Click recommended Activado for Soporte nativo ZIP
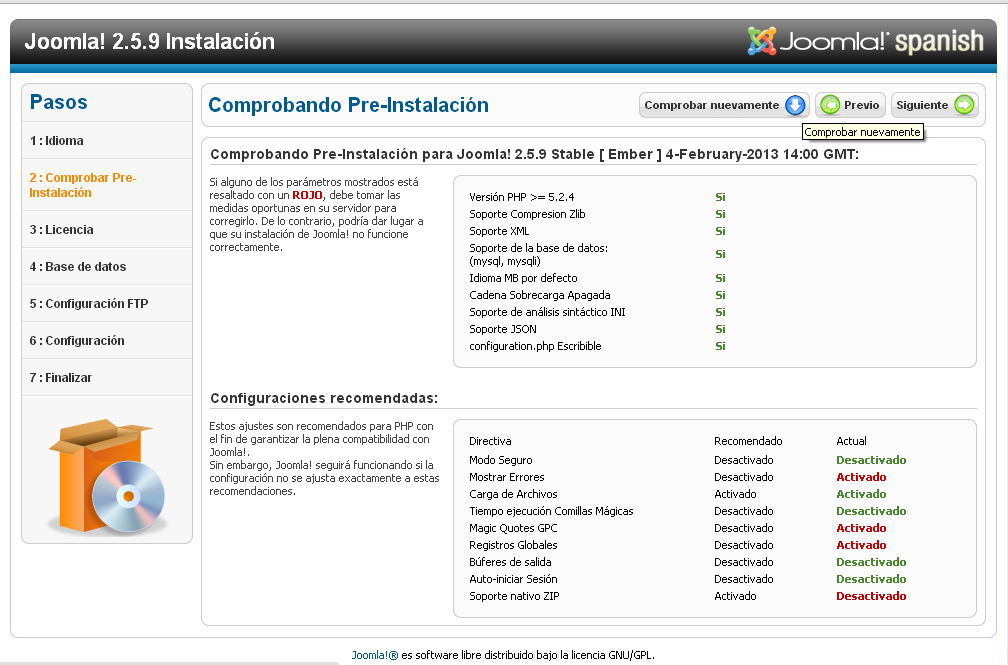Viewport: 1008px width, 665px height. click(x=735, y=596)
